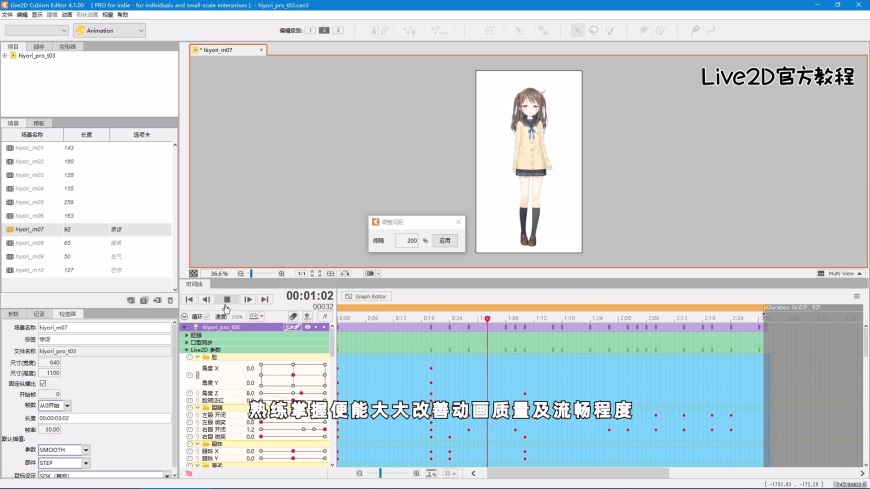Click the 1:1 canvas zoom button
Viewport: 870px width, 489px height.
tap(301, 274)
